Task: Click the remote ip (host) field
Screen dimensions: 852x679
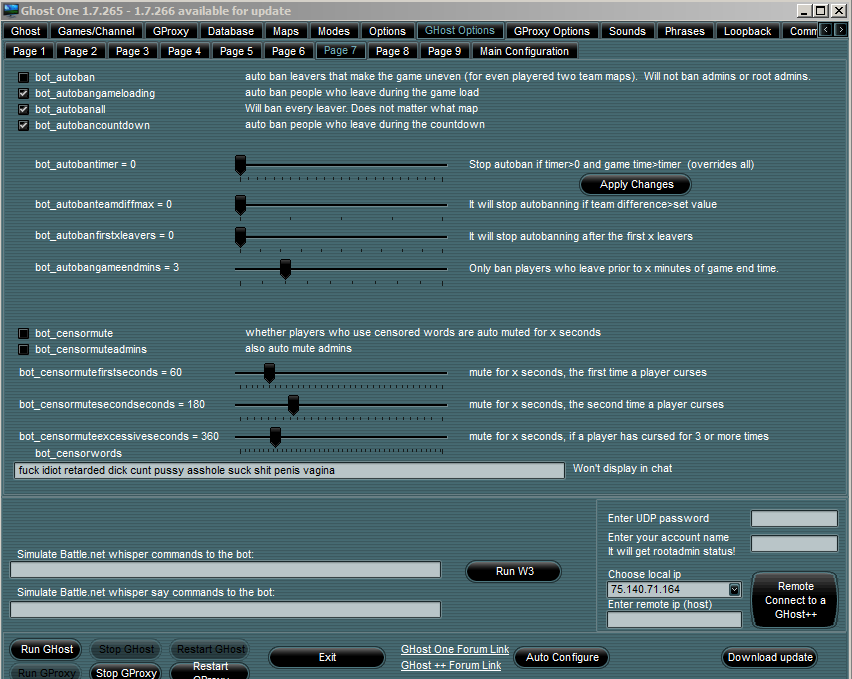Action: pos(674,619)
